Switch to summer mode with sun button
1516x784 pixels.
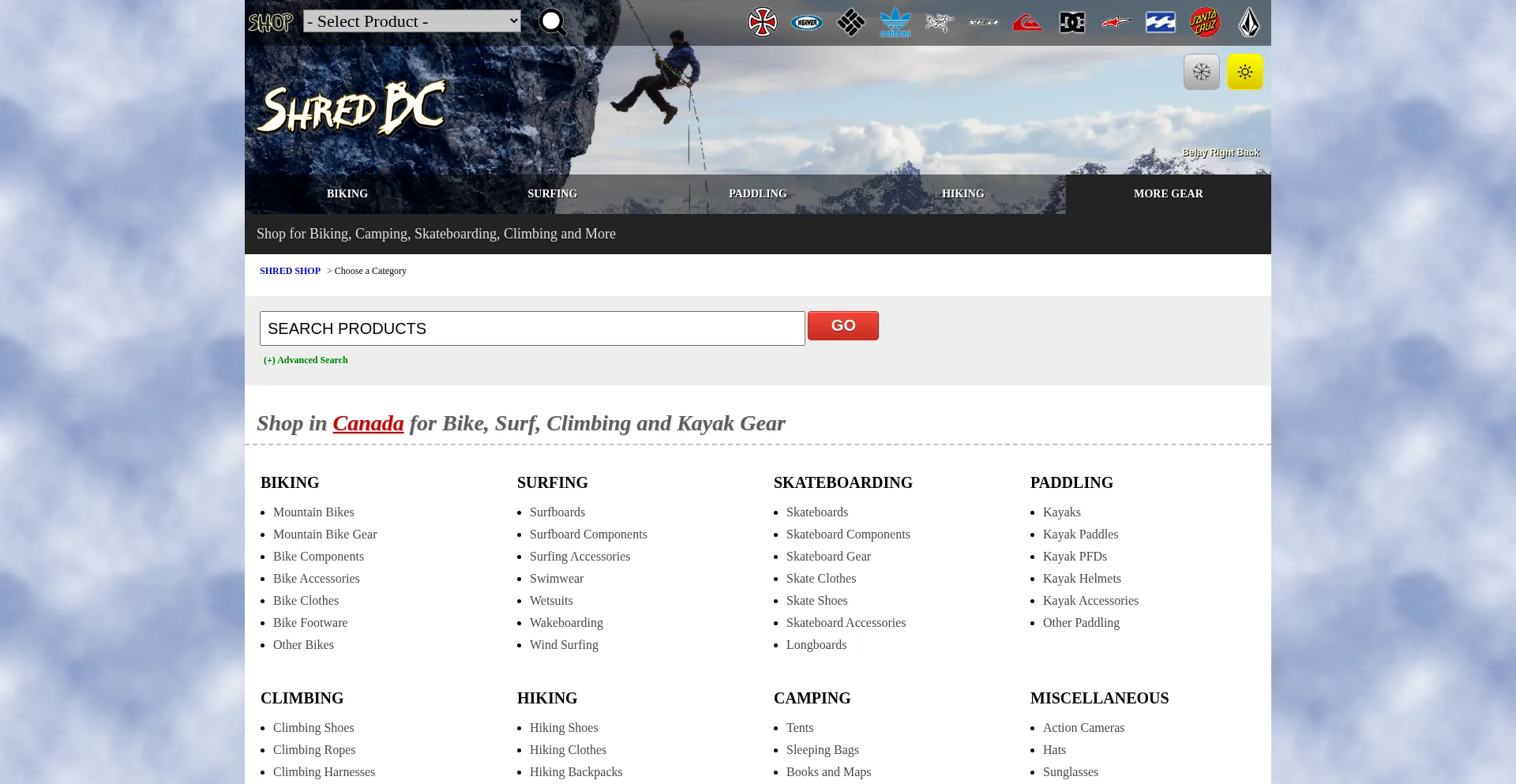click(x=1244, y=72)
